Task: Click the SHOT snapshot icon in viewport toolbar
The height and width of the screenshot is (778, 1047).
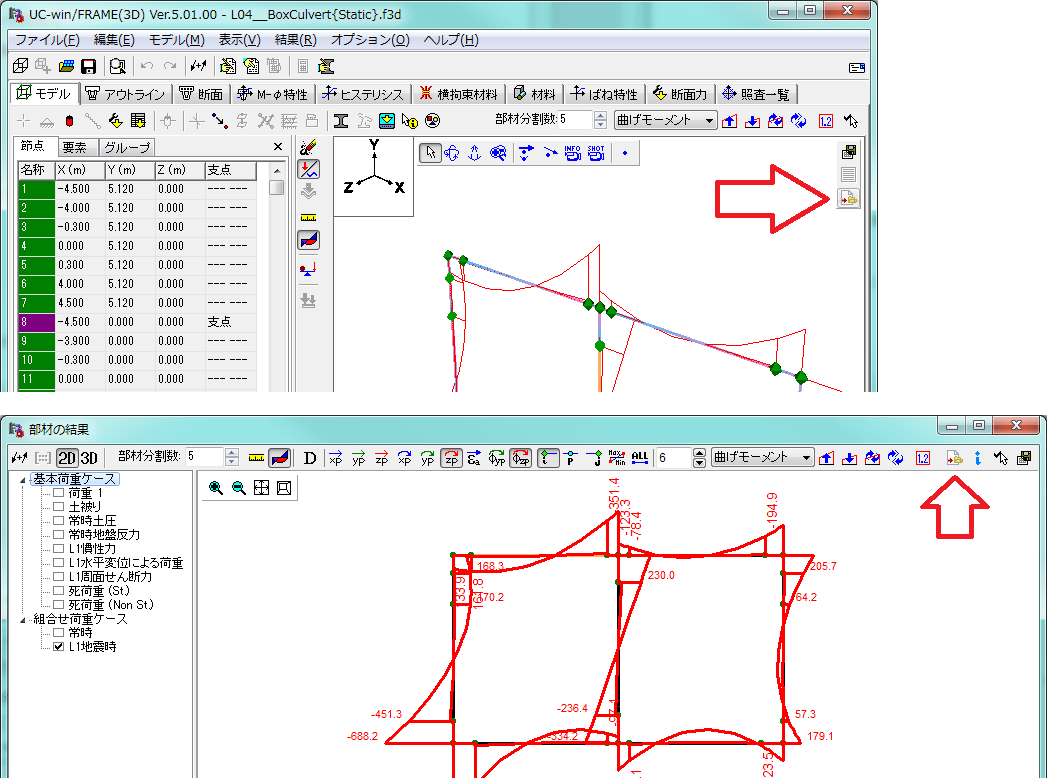Action: (596, 153)
